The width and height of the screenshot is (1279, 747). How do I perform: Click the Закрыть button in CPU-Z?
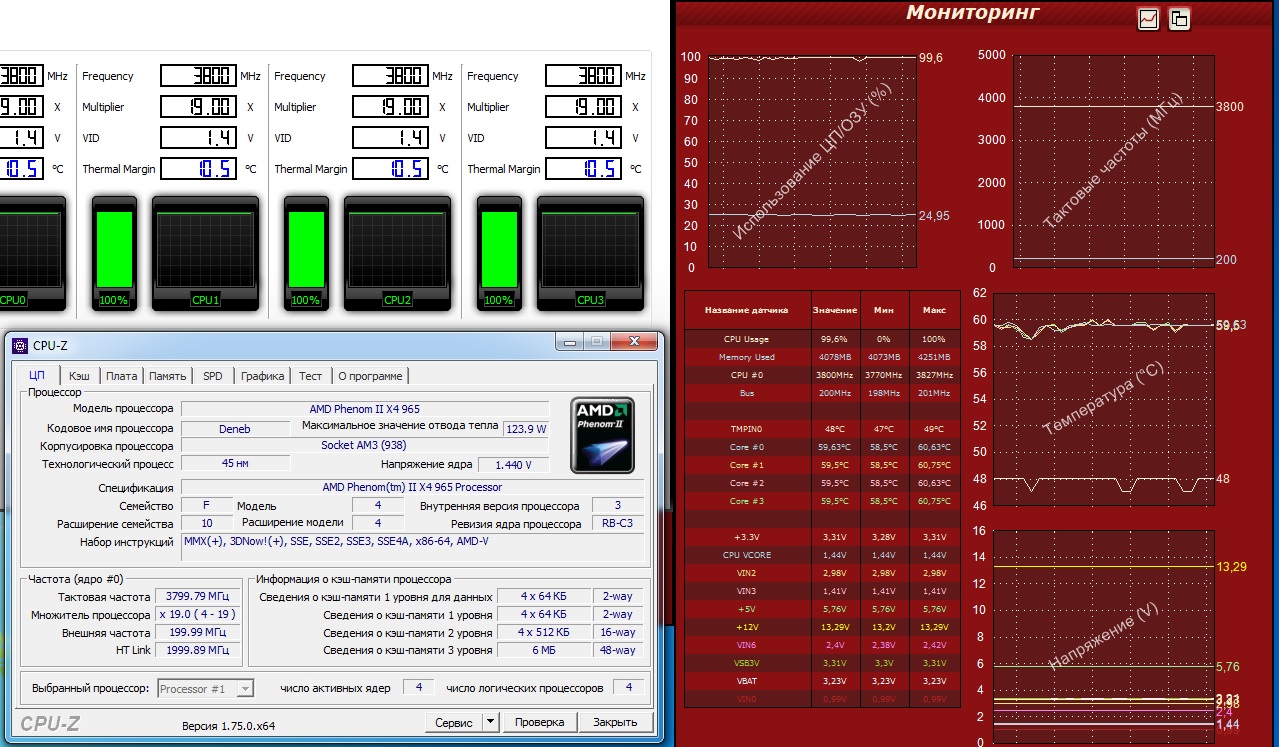click(615, 722)
